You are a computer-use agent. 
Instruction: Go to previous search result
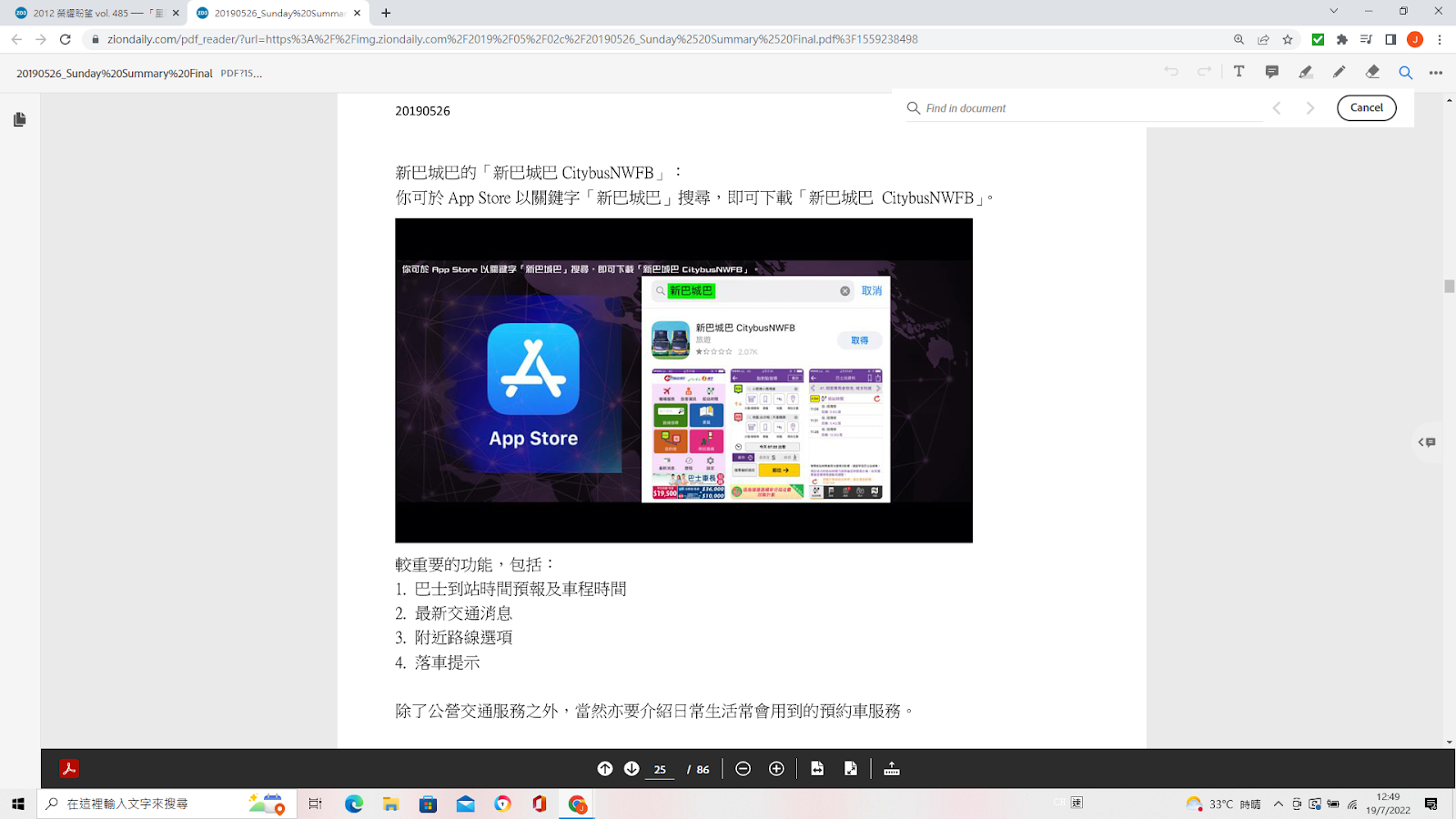point(1277,108)
